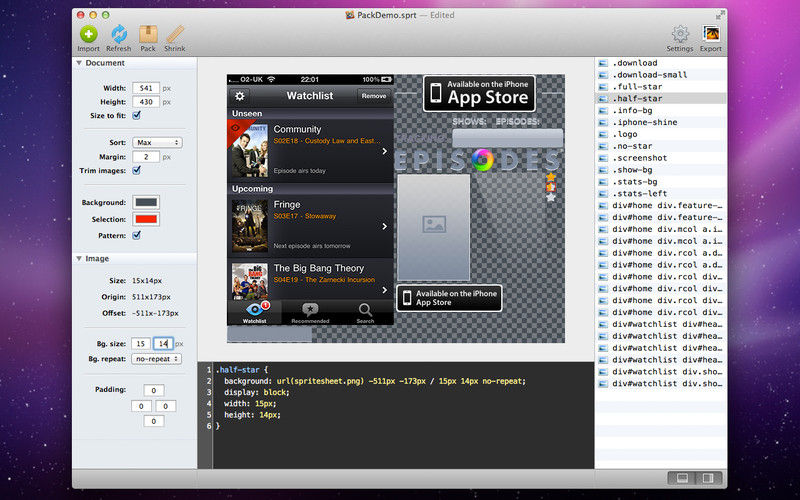Collapse the Image section triangle
800x500 pixels.
(79, 258)
